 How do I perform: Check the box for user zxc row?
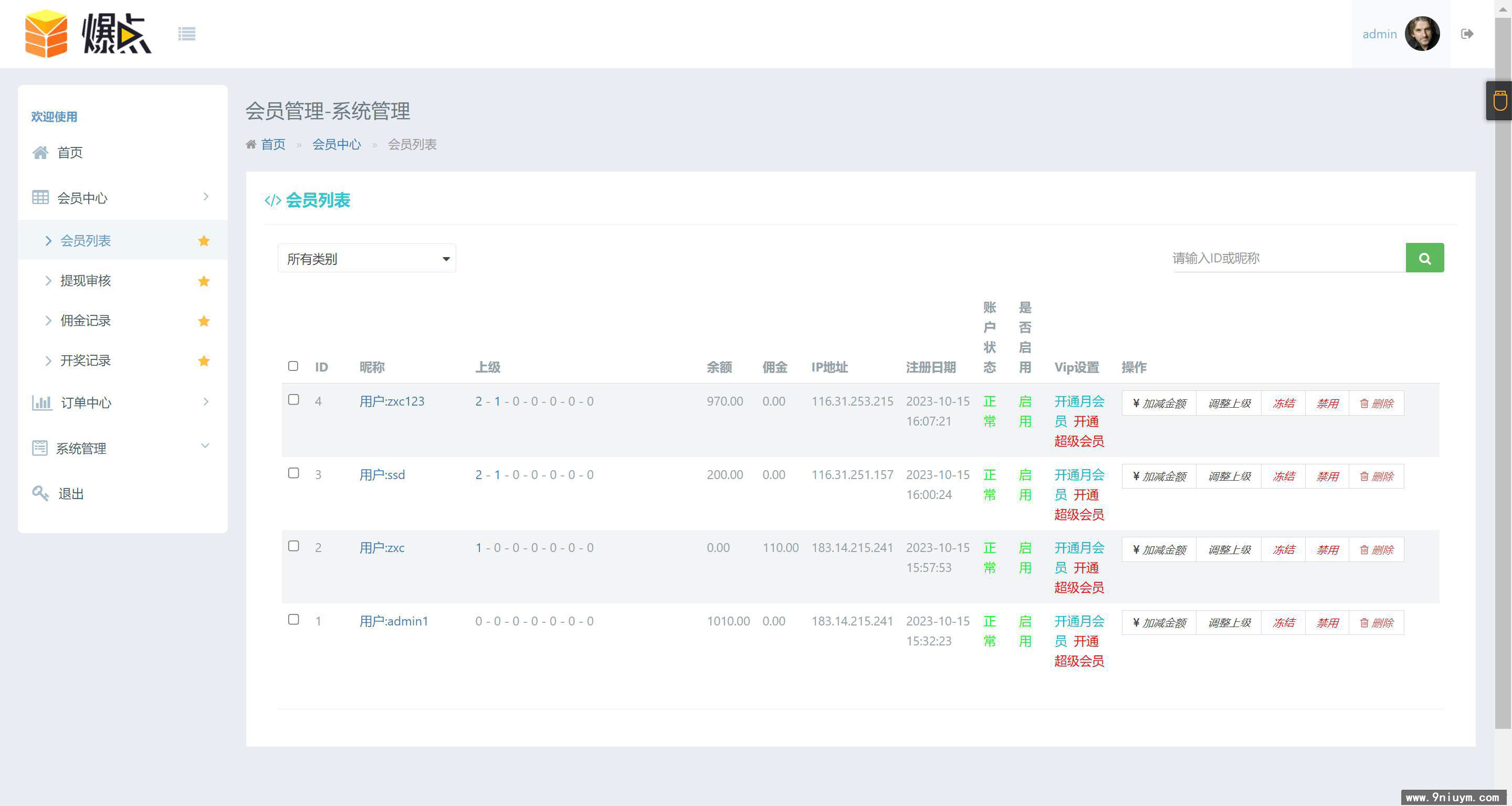tap(293, 546)
